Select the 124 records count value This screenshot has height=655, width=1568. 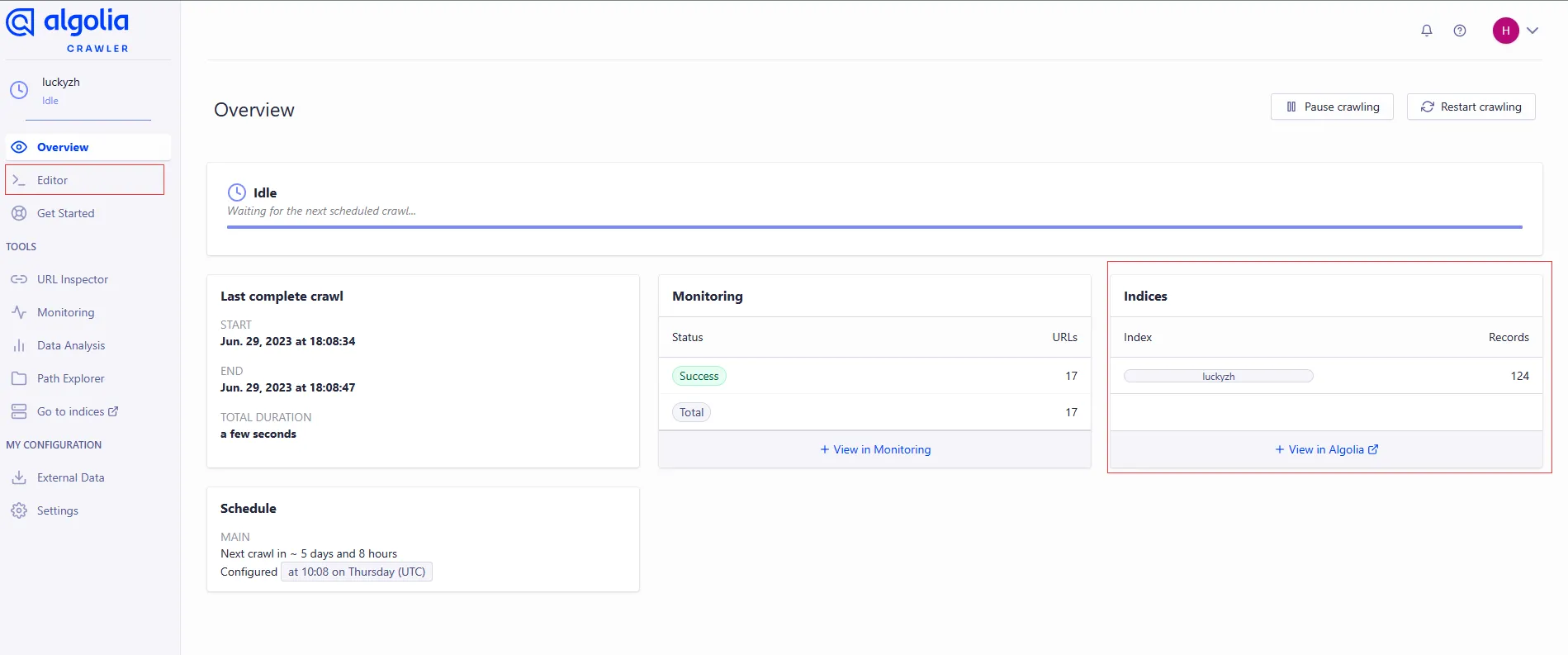tap(1519, 376)
